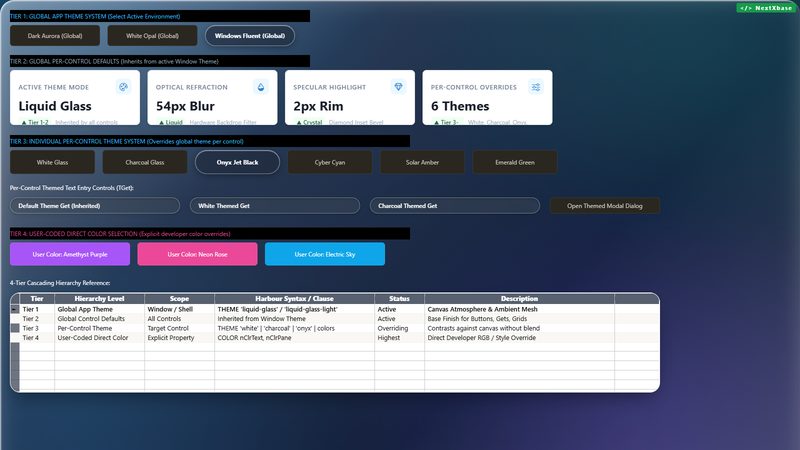The image size is (800, 450).
Task: Apply the Solar Amber control theme
Action: pos(422,162)
